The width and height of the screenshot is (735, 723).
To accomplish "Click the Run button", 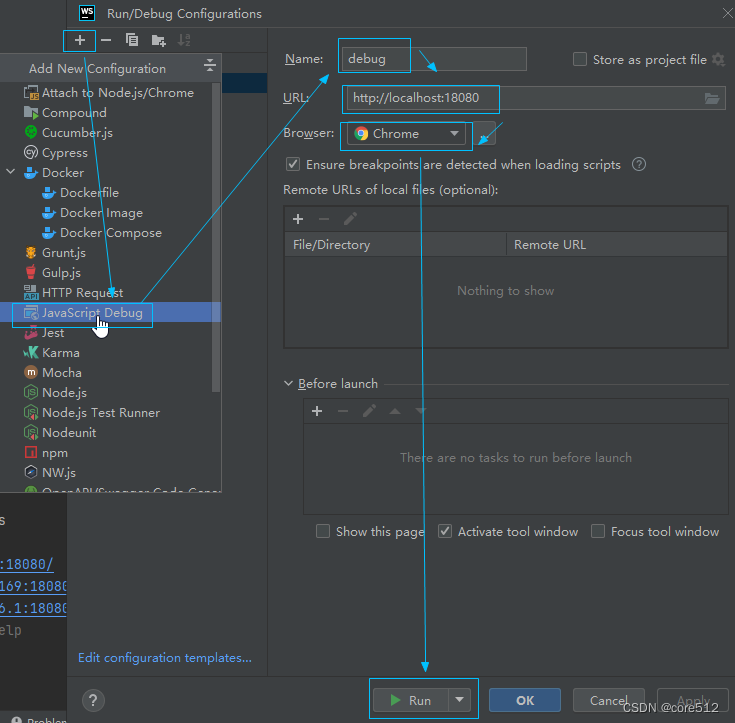I will [411, 700].
